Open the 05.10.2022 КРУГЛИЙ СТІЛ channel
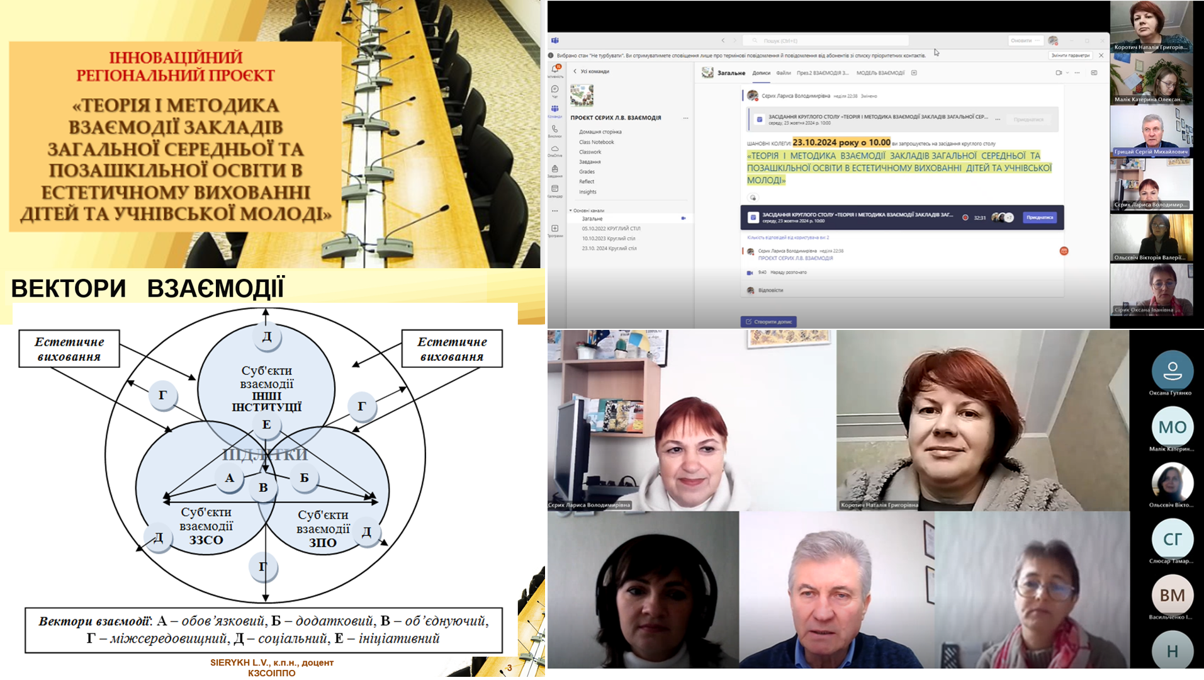1204x680 pixels. pyautogui.click(x=611, y=228)
